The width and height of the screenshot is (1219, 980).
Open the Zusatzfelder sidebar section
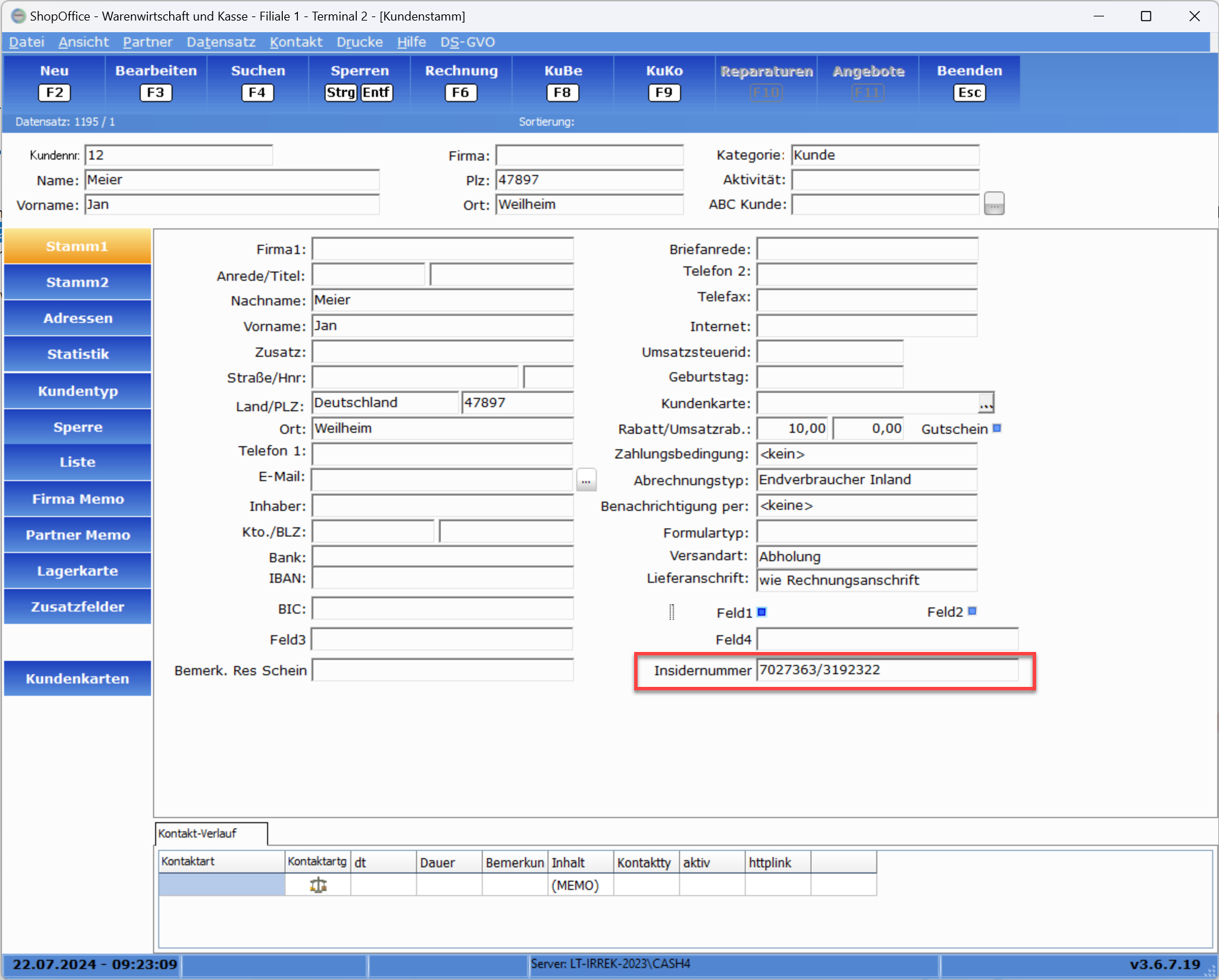coord(77,607)
